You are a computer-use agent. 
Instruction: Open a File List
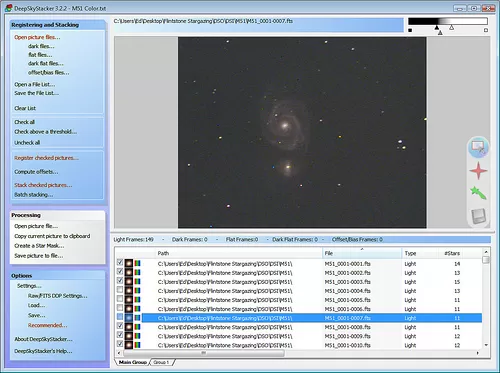[35, 84]
